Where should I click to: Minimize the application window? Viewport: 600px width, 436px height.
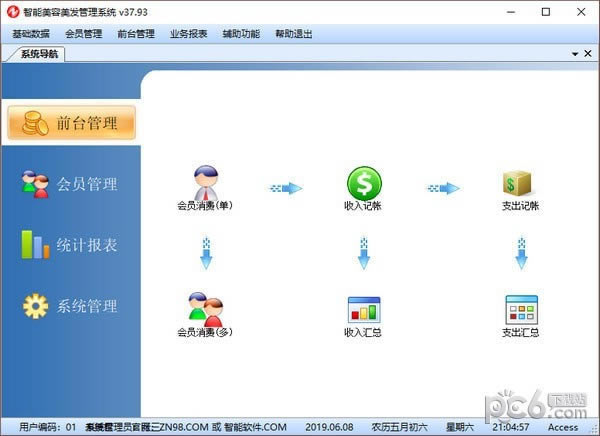pos(511,12)
